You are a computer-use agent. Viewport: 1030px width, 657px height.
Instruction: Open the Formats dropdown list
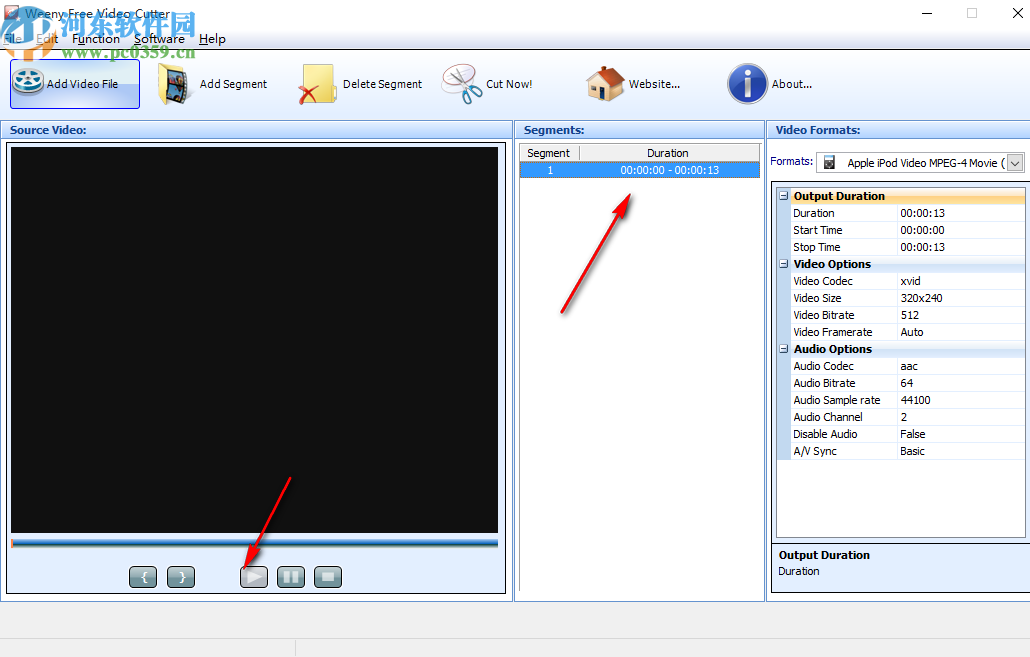coord(1013,162)
